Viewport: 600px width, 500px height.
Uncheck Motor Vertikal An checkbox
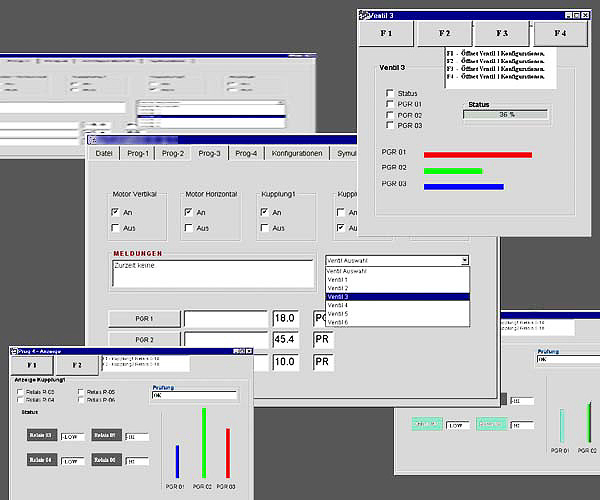[x=115, y=212]
